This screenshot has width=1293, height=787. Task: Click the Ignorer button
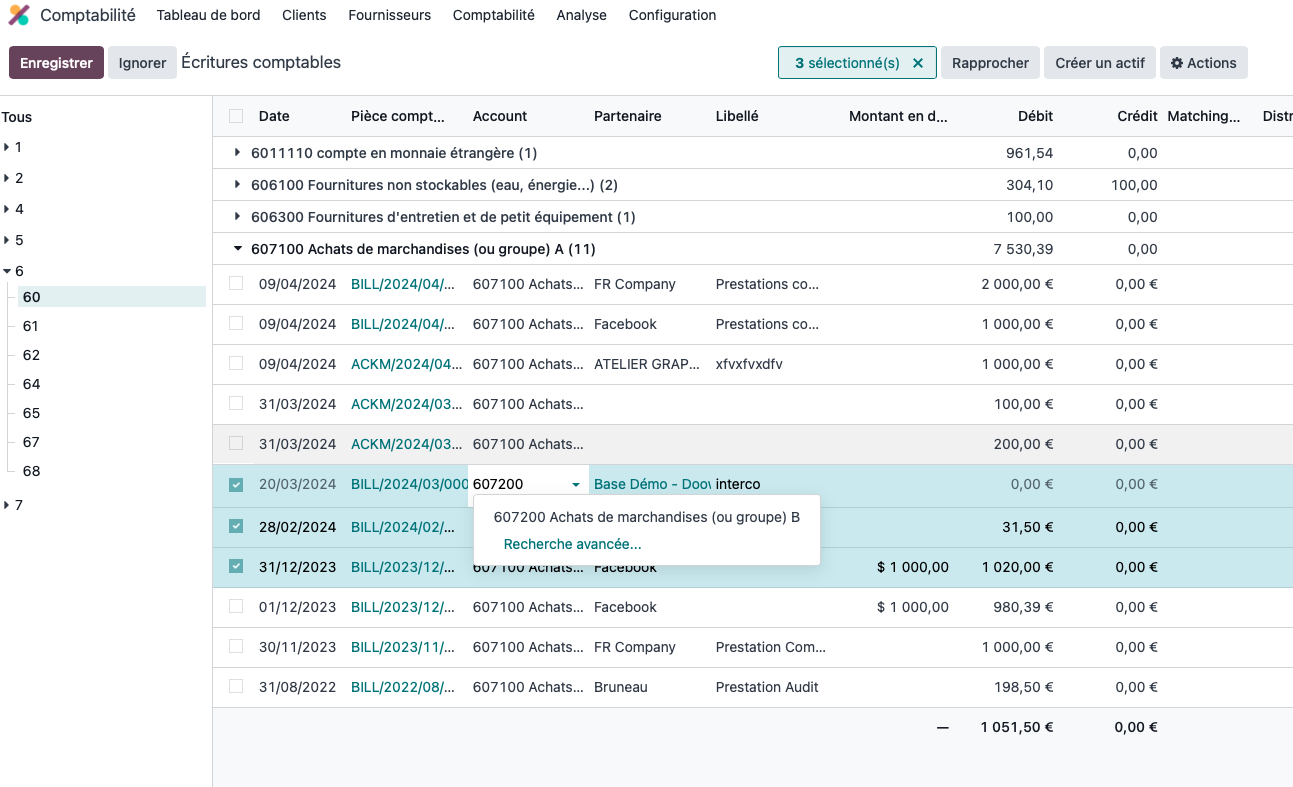[142, 63]
